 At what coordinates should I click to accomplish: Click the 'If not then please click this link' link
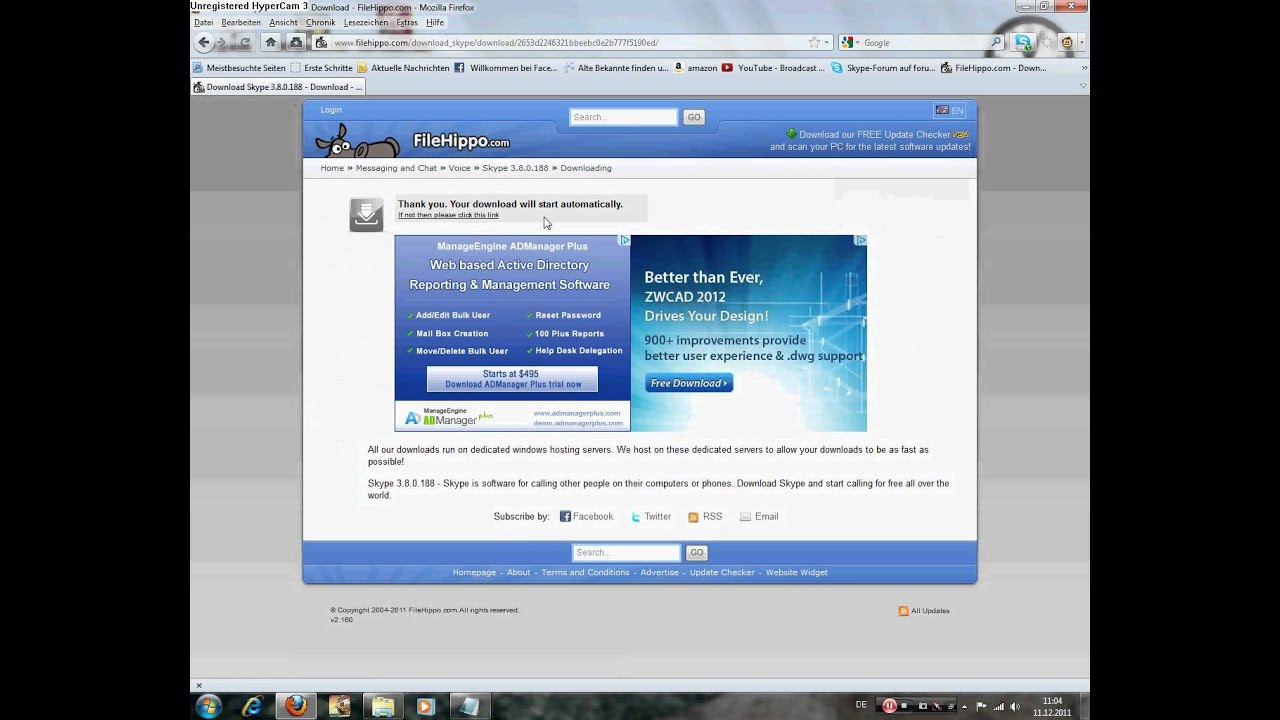[448, 215]
